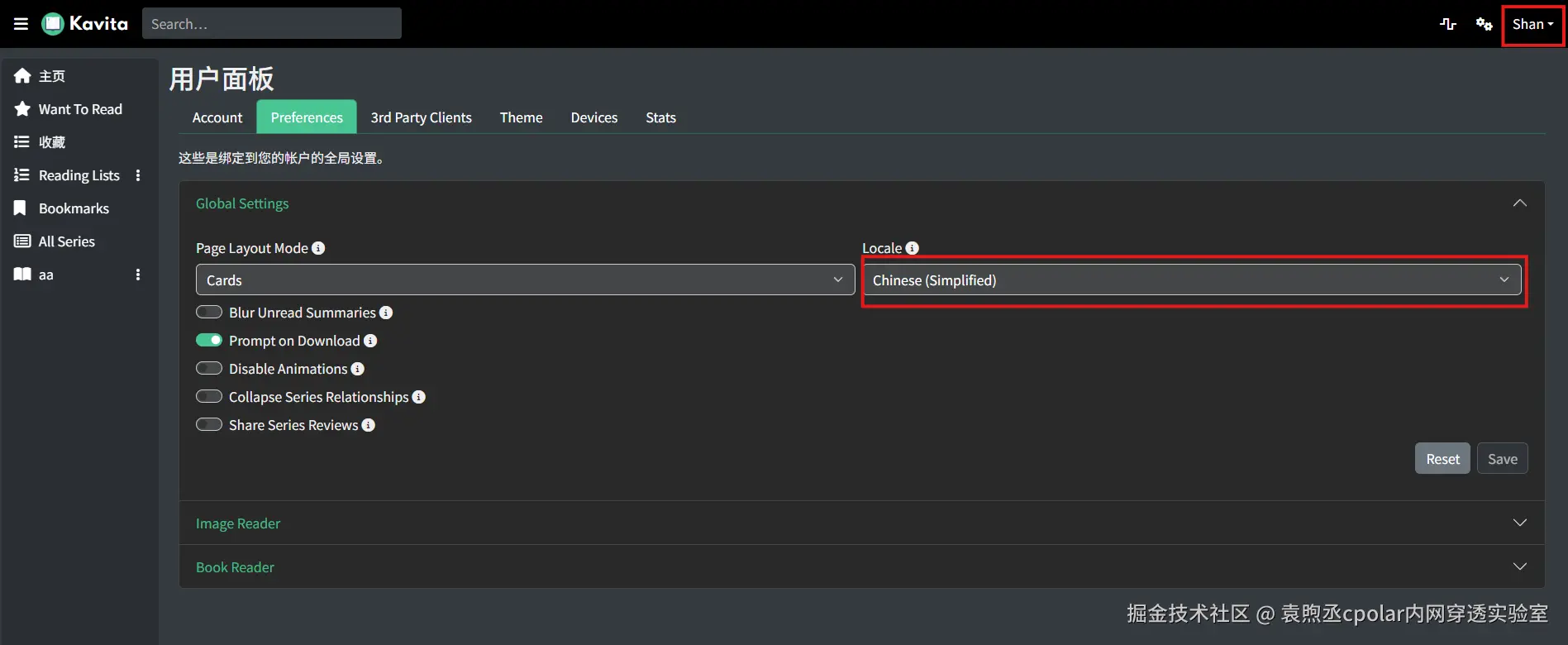Open Want To Read in sidebar
This screenshot has width=1568, height=645.
coord(80,109)
